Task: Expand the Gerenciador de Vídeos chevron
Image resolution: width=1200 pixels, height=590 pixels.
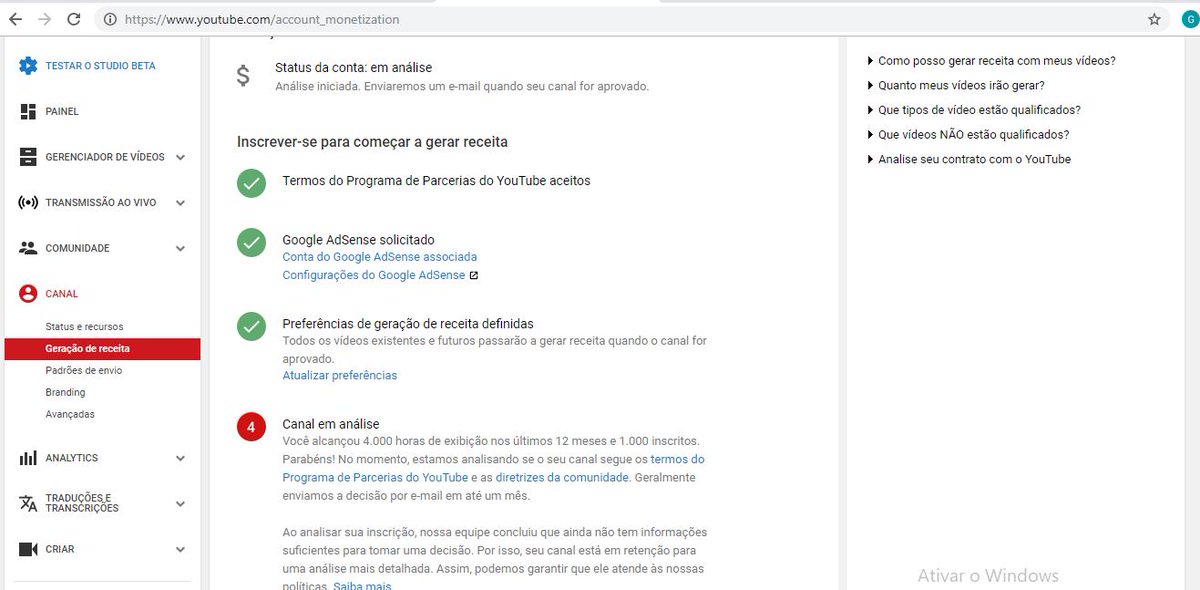Action: point(180,157)
